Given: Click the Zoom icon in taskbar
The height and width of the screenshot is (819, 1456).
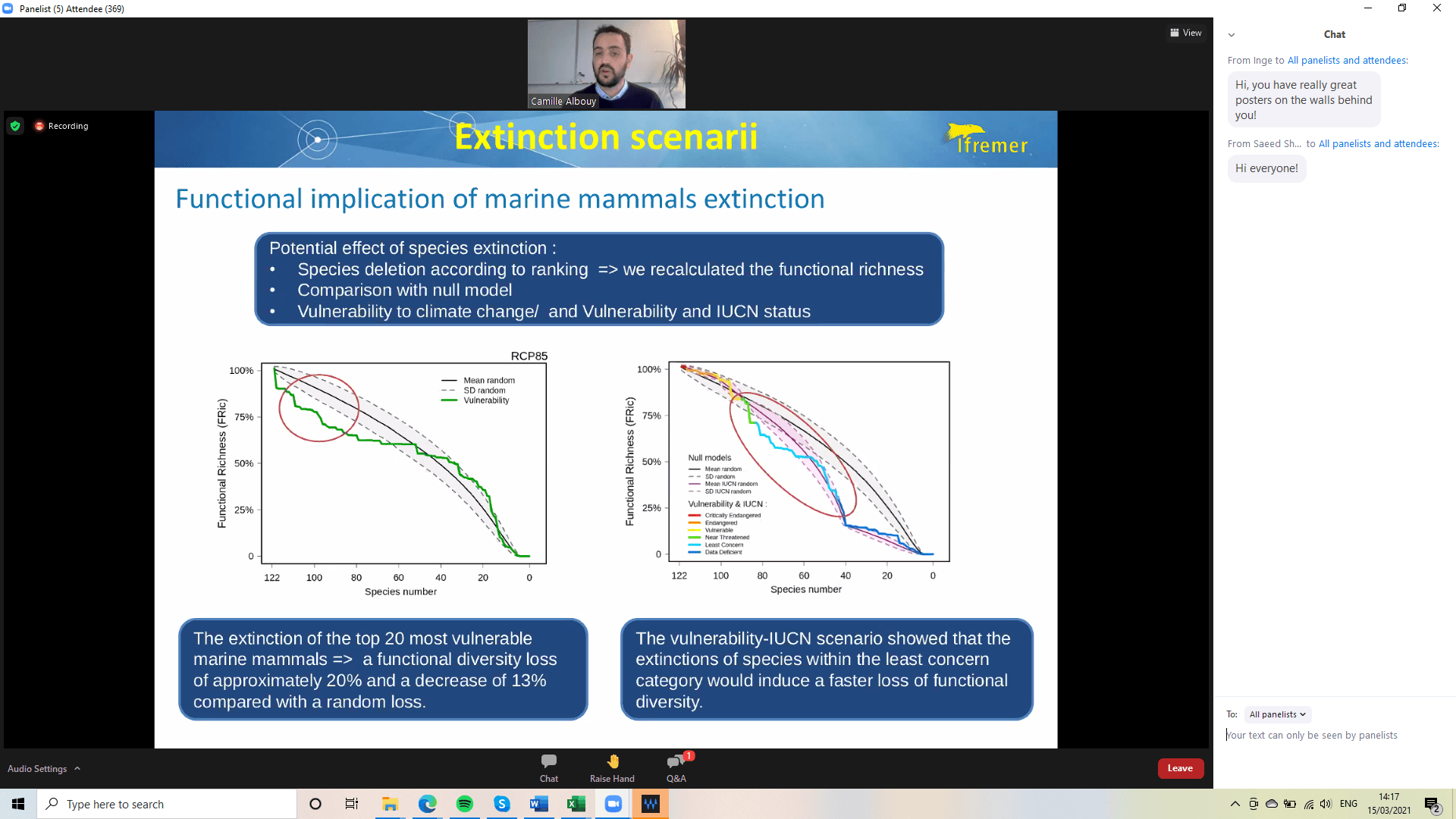Looking at the screenshot, I should [613, 804].
